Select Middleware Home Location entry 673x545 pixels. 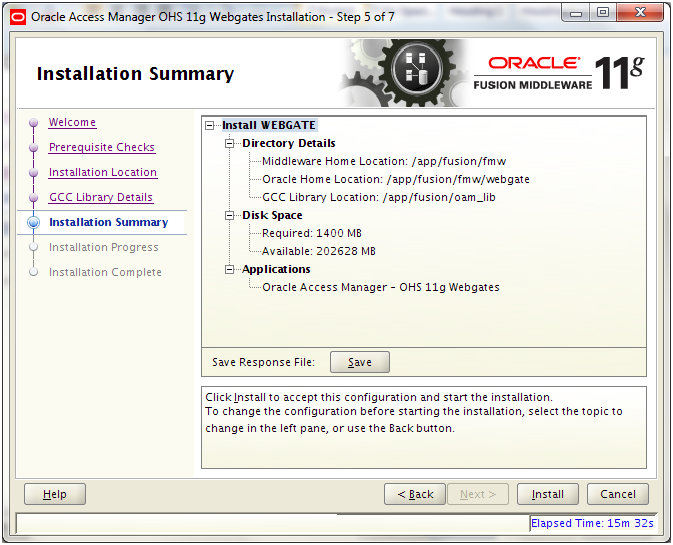[384, 161]
